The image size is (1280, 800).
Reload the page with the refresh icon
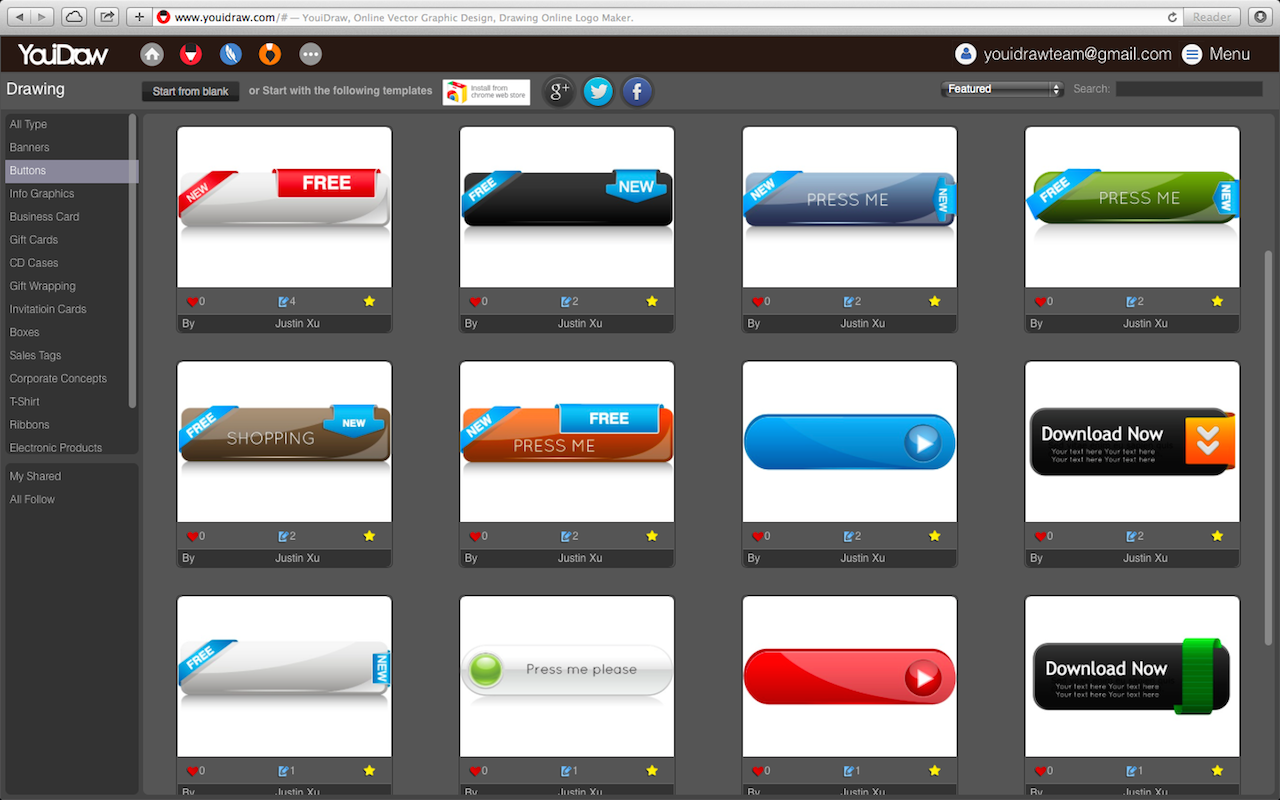pos(1172,17)
